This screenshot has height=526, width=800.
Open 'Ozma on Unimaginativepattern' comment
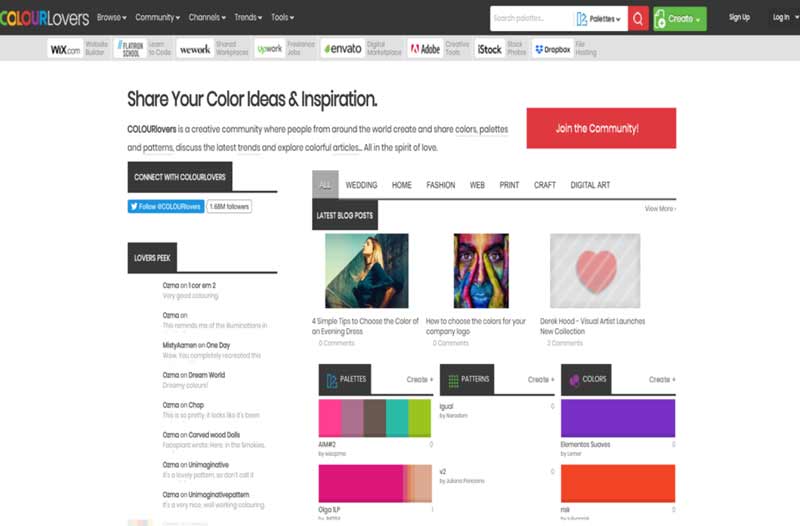[x=206, y=495]
